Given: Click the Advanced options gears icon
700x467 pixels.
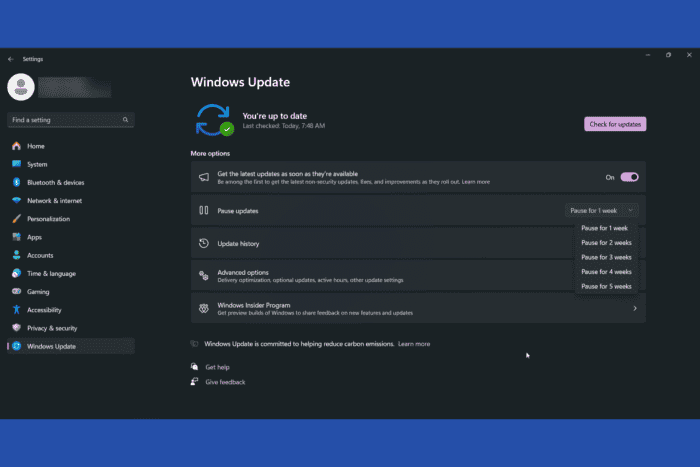Looking at the screenshot, I should 204,276.
